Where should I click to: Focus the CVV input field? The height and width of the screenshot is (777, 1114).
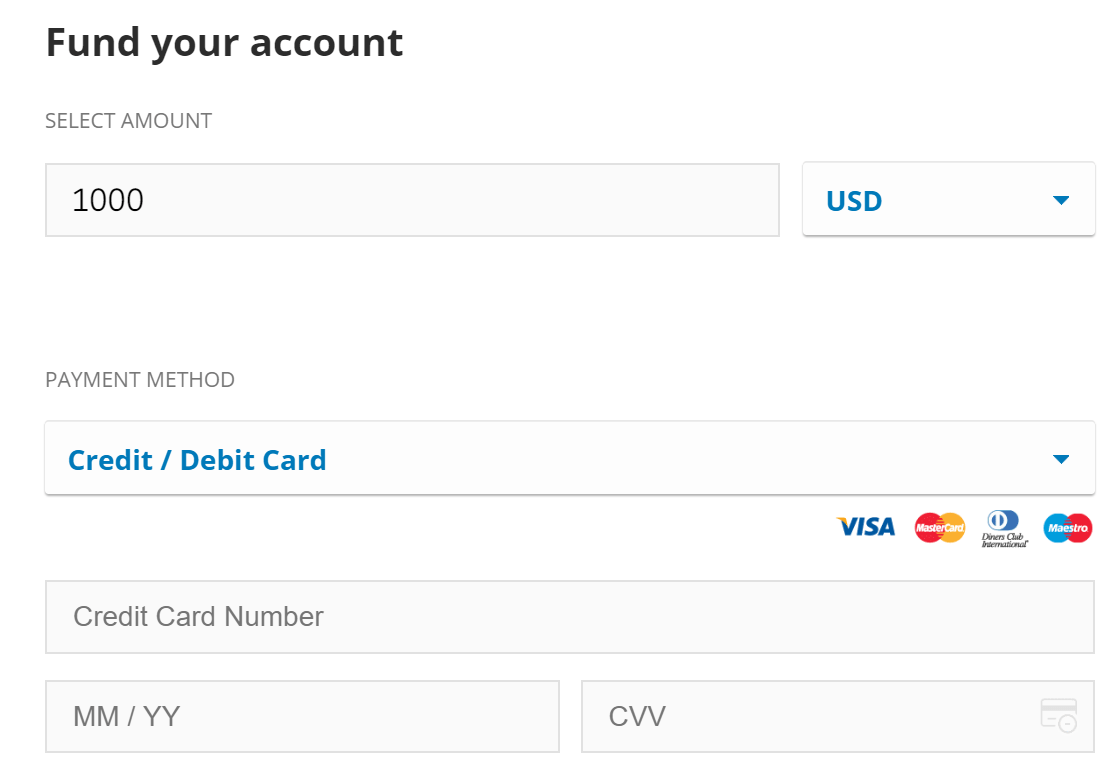pyautogui.click(x=838, y=716)
